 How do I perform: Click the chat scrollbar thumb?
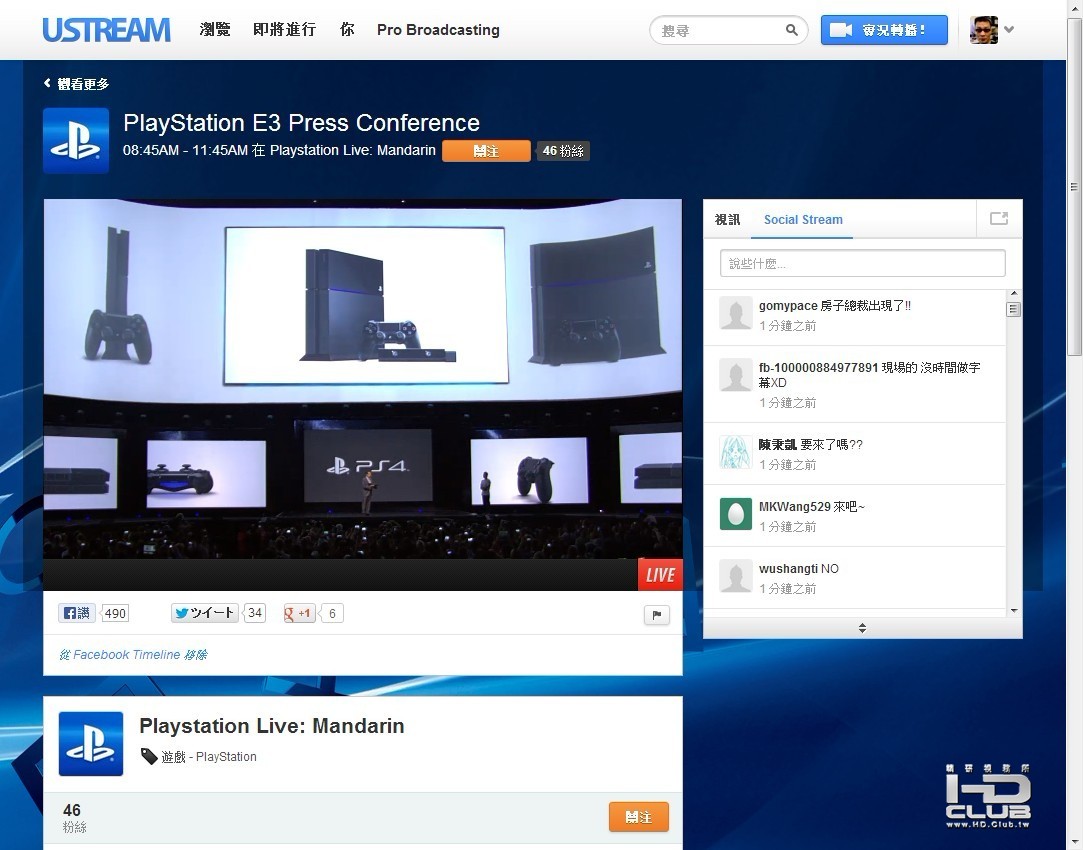click(1013, 309)
